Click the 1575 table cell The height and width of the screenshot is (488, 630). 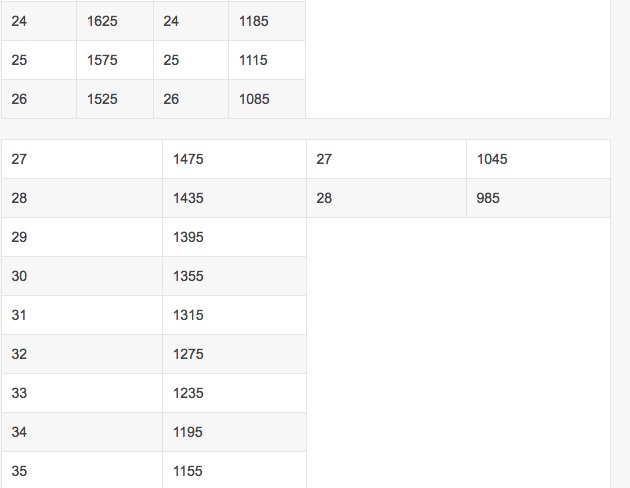114,60
